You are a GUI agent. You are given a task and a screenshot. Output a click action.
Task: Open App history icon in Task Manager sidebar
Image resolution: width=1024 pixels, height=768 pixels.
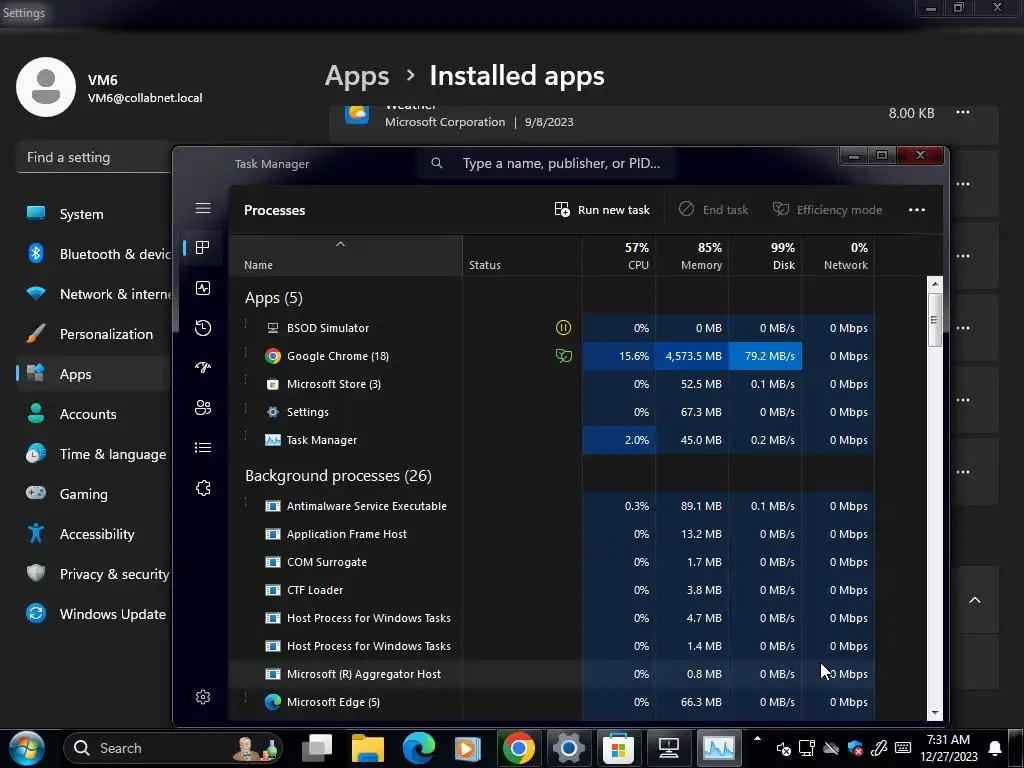tap(202, 328)
